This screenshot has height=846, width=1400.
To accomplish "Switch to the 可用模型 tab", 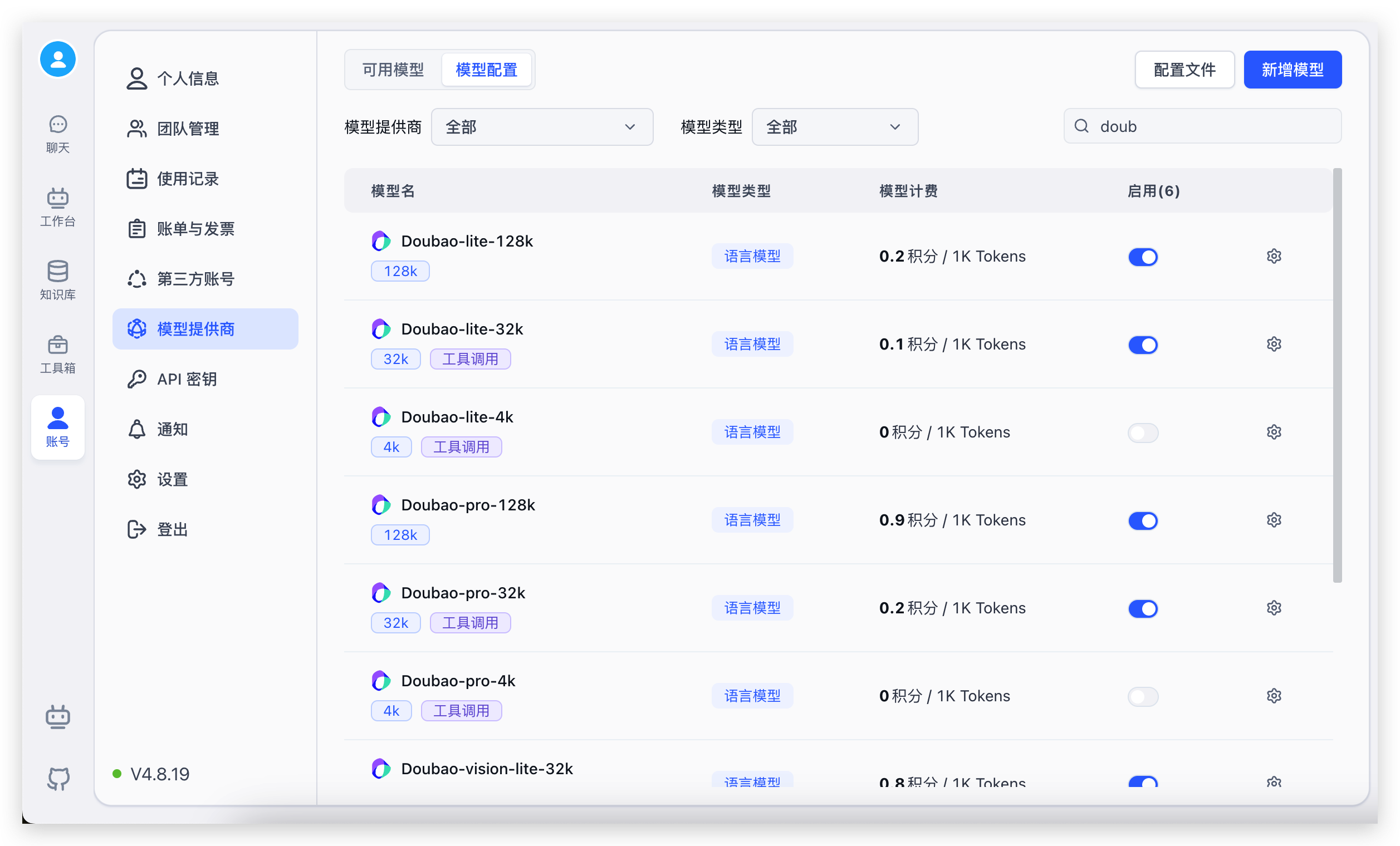I will click(393, 70).
